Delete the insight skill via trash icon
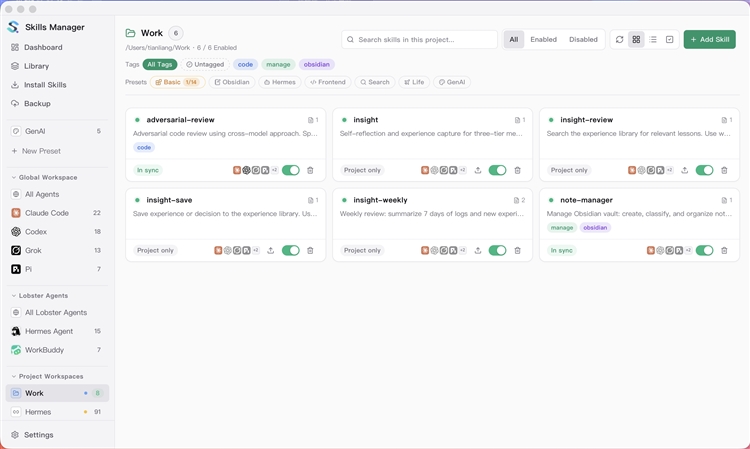750x449 pixels. [517, 170]
